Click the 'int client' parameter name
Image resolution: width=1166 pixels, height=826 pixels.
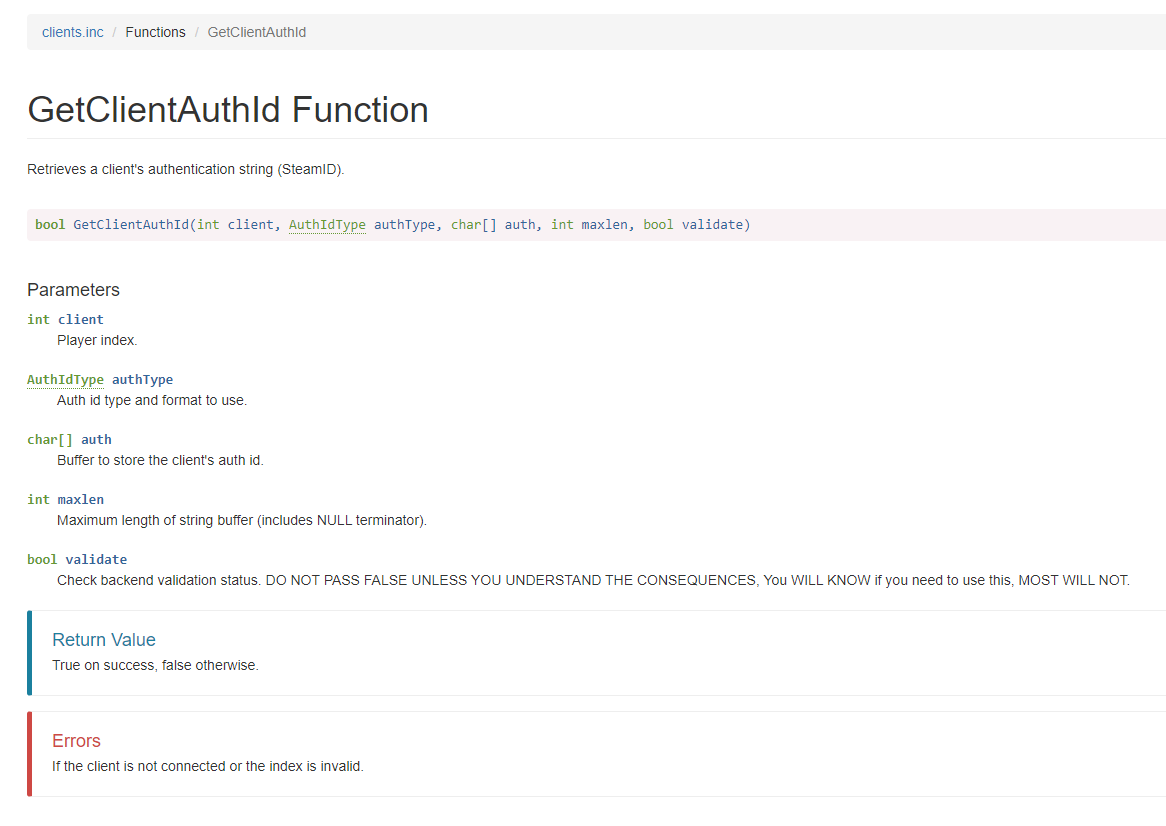coord(65,320)
